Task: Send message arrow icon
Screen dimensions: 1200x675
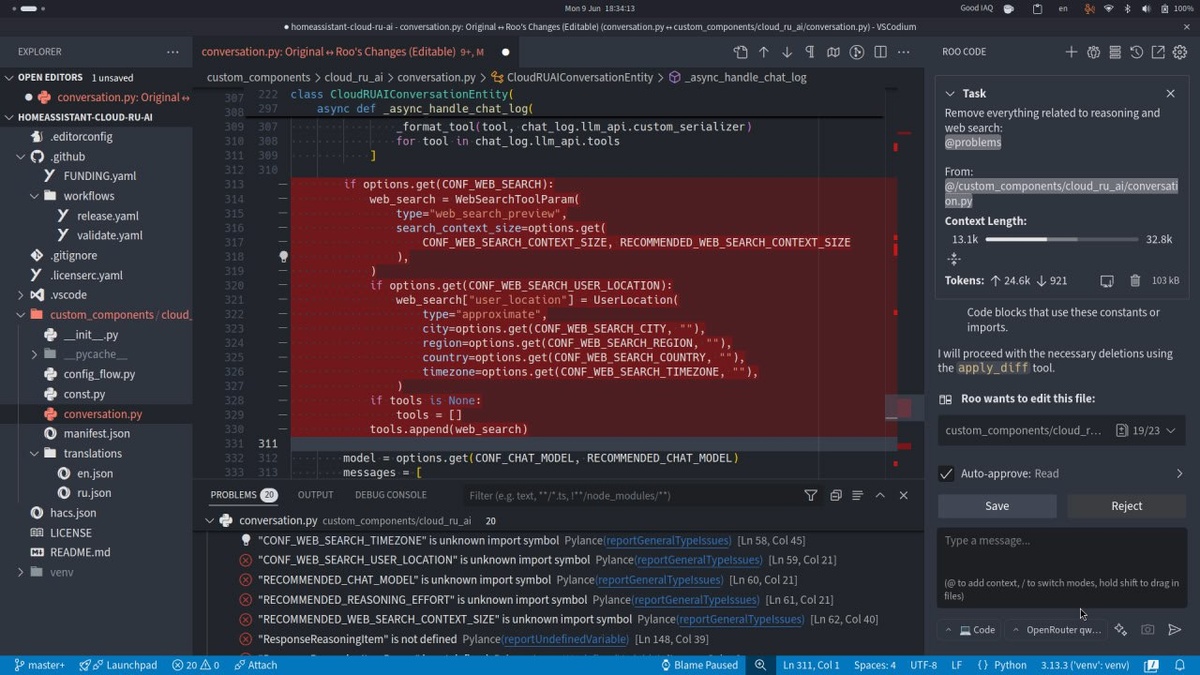Action: pos(1175,630)
